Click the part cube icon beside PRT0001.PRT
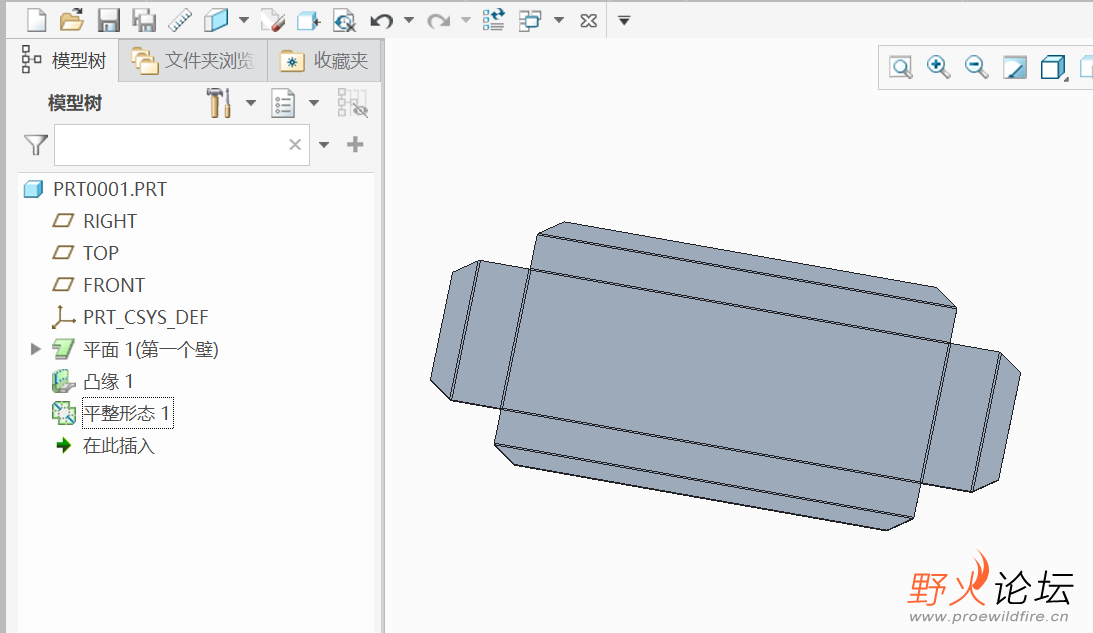Image resolution: width=1093 pixels, height=633 pixels. (x=33, y=190)
